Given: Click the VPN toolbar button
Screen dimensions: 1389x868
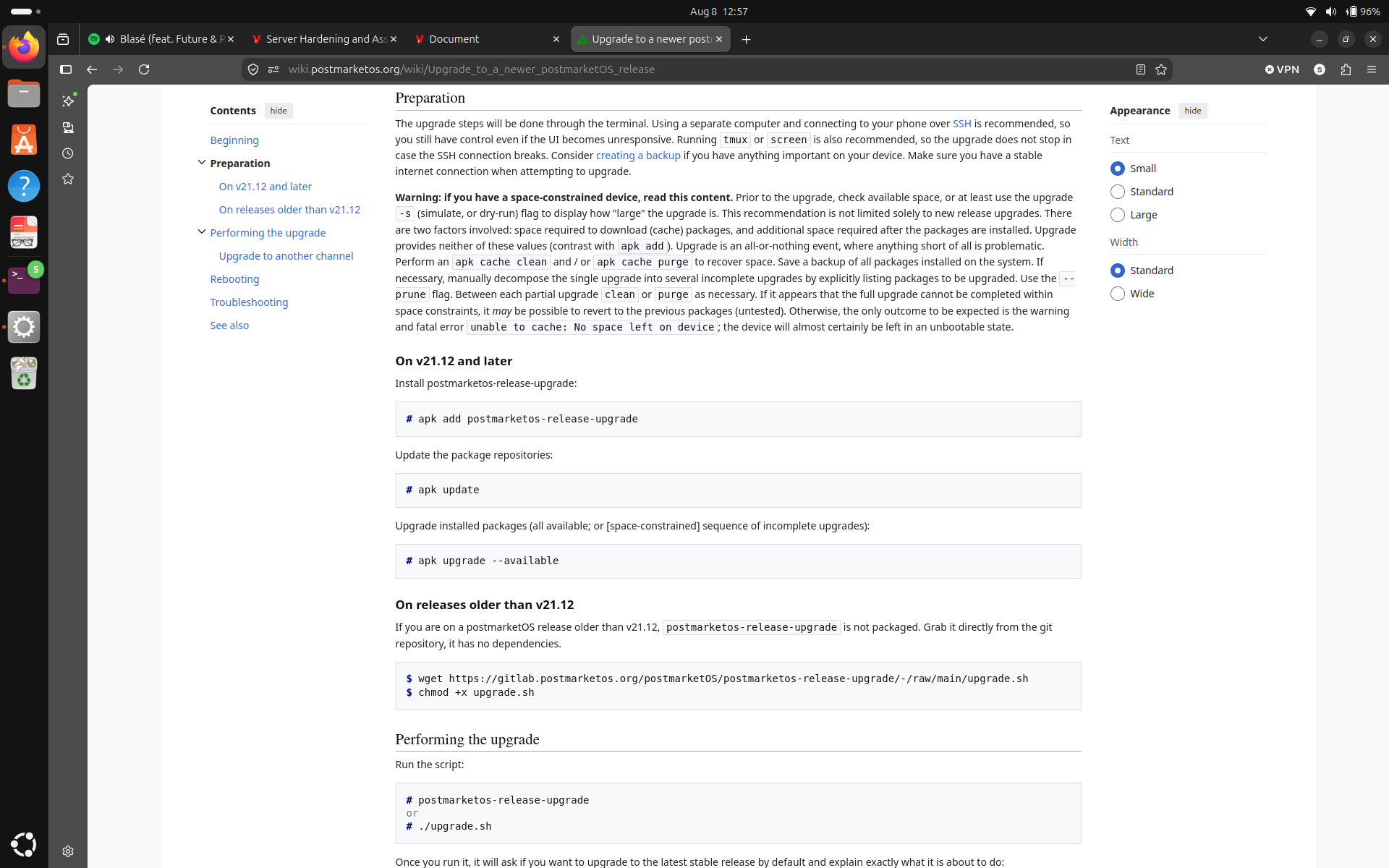Looking at the screenshot, I should [x=1282, y=69].
